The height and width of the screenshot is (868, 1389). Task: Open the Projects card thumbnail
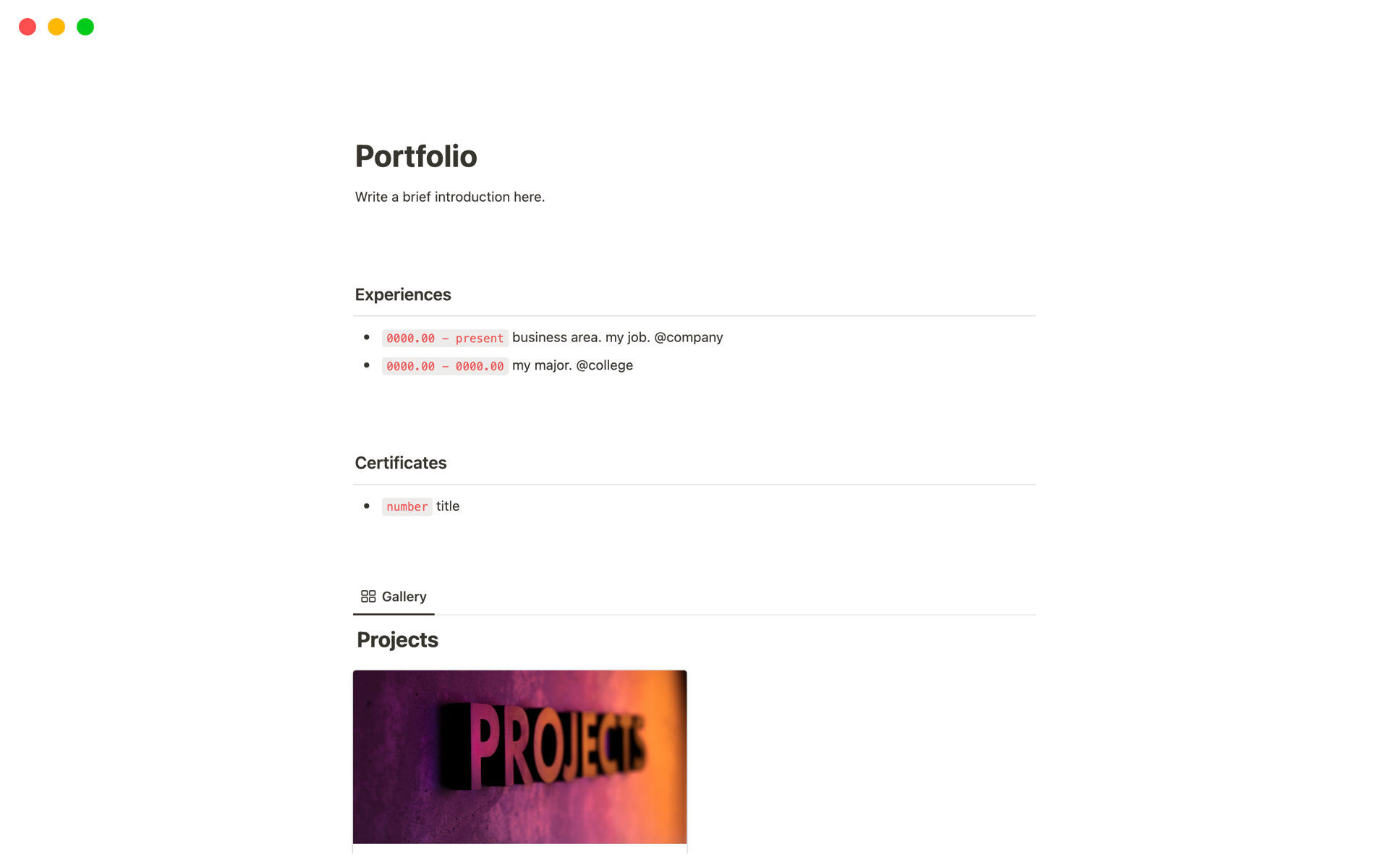click(x=519, y=757)
